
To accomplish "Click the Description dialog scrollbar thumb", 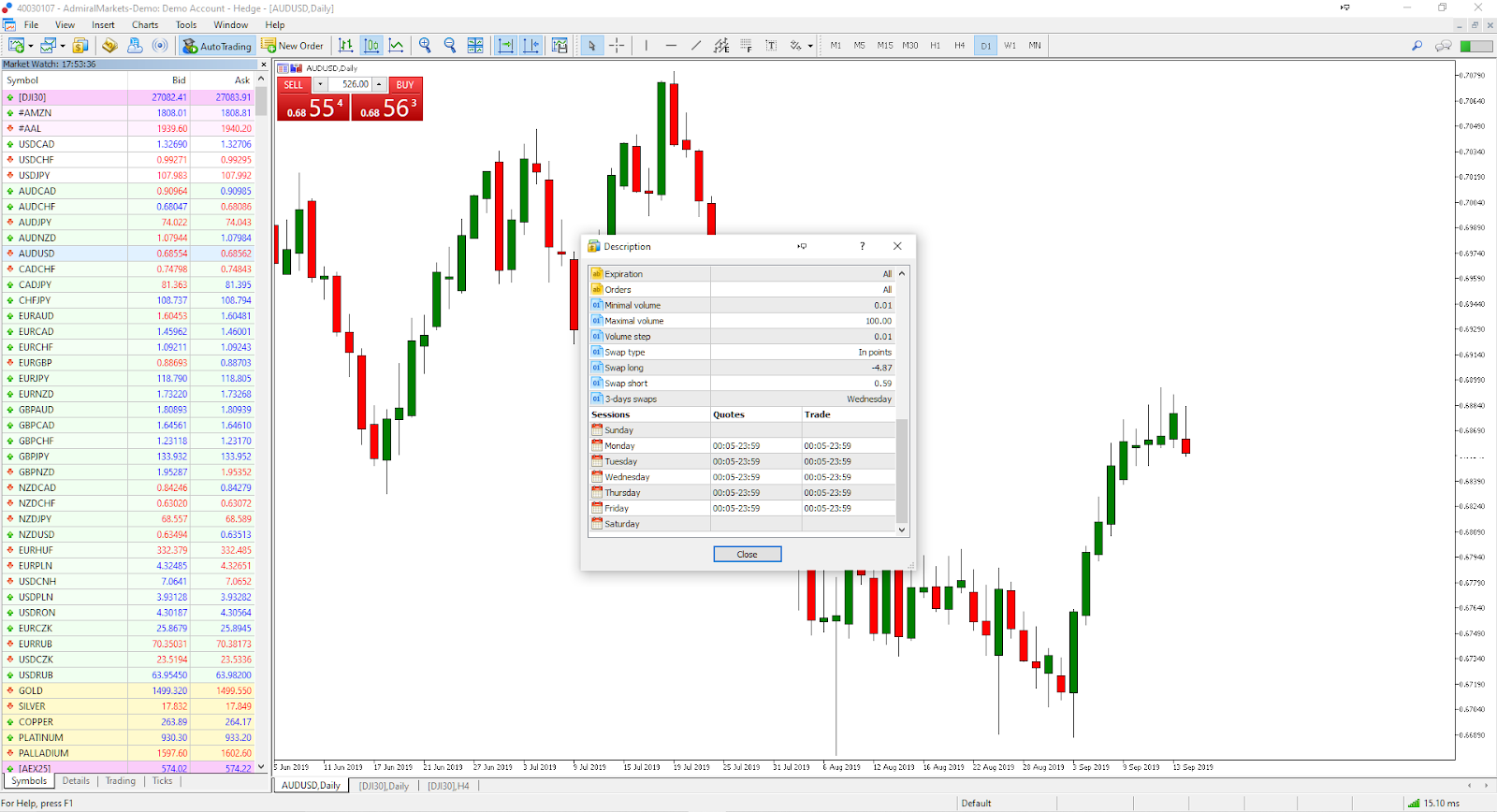I will click(x=902, y=470).
